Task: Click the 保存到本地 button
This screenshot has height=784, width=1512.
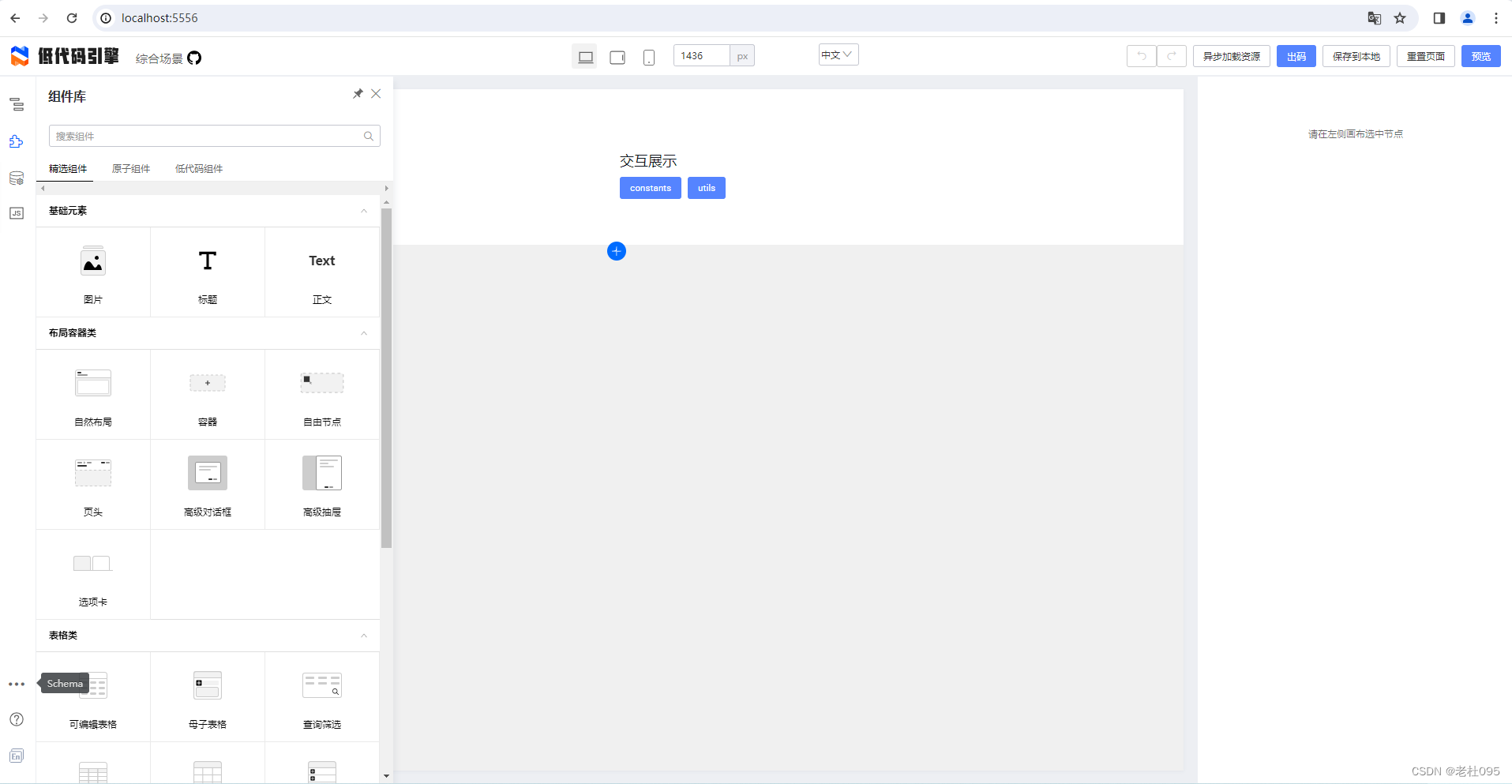Action: coord(1356,56)
